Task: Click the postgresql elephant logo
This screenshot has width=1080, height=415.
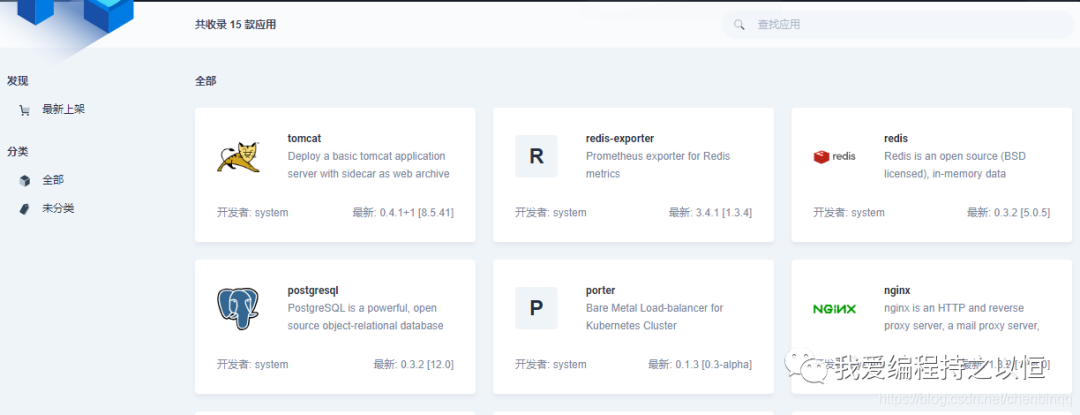Action: pos(238,308)
